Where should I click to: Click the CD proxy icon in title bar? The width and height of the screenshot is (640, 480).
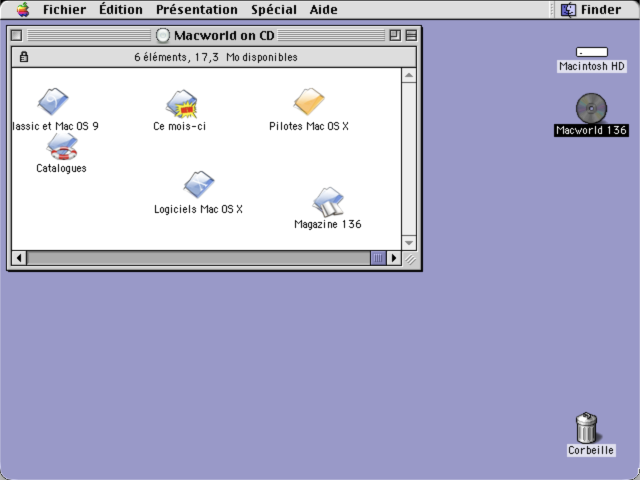click(162, 36)
